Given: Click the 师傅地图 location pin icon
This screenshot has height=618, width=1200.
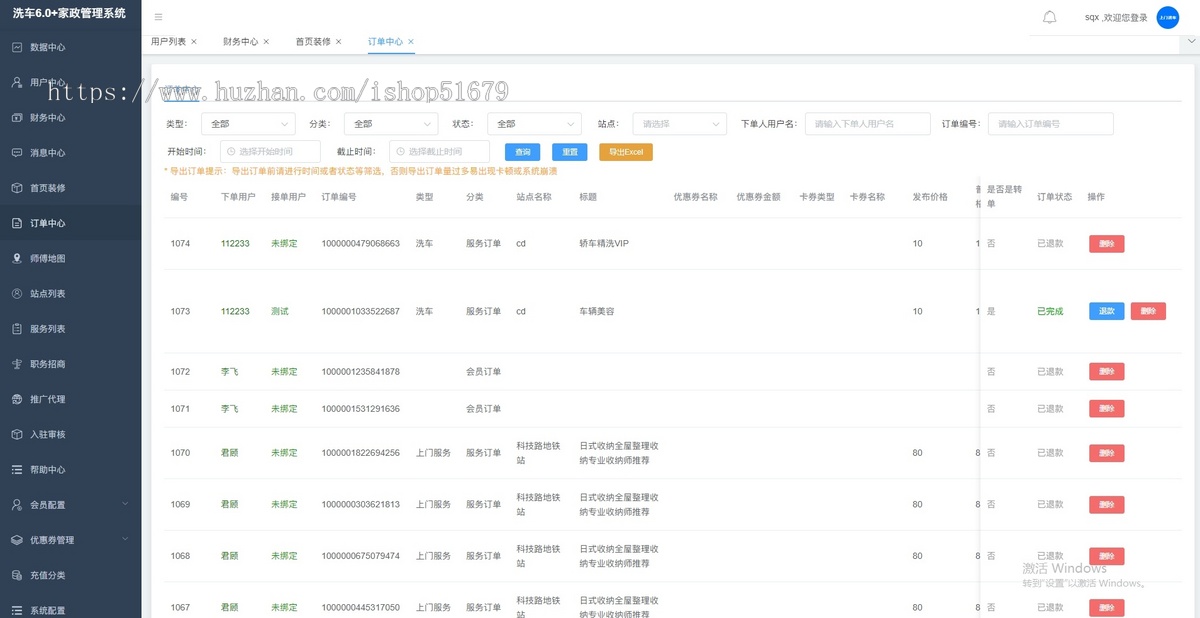Looking at the screenshot, I should click(x=17, y=258).
